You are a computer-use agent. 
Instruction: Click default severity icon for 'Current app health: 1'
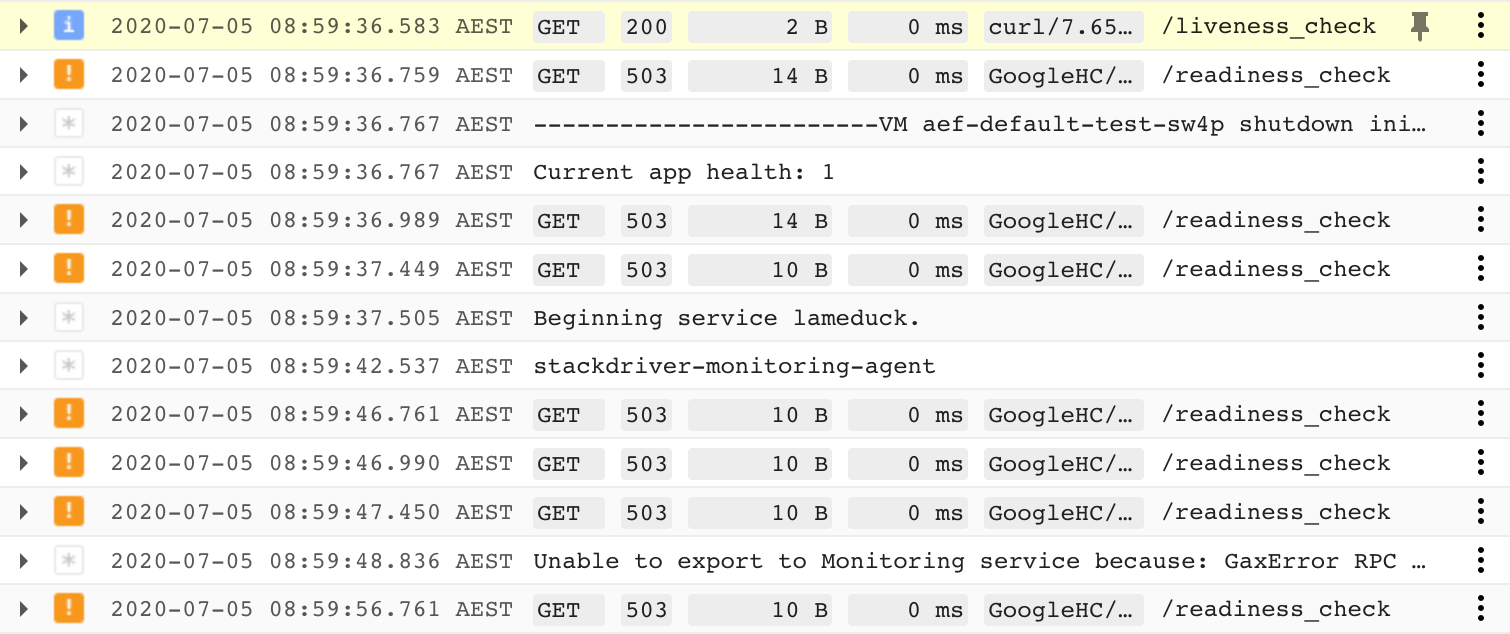pos(69,172)
